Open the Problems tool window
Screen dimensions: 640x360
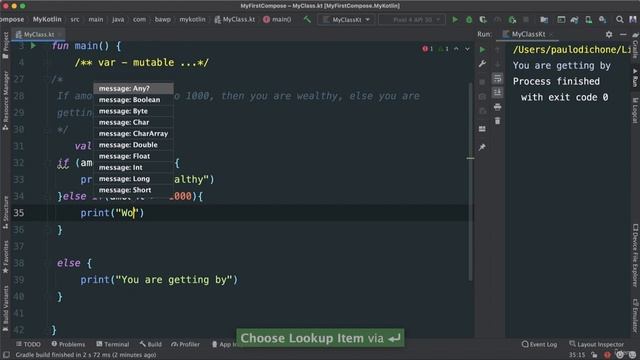pos(68,344)
